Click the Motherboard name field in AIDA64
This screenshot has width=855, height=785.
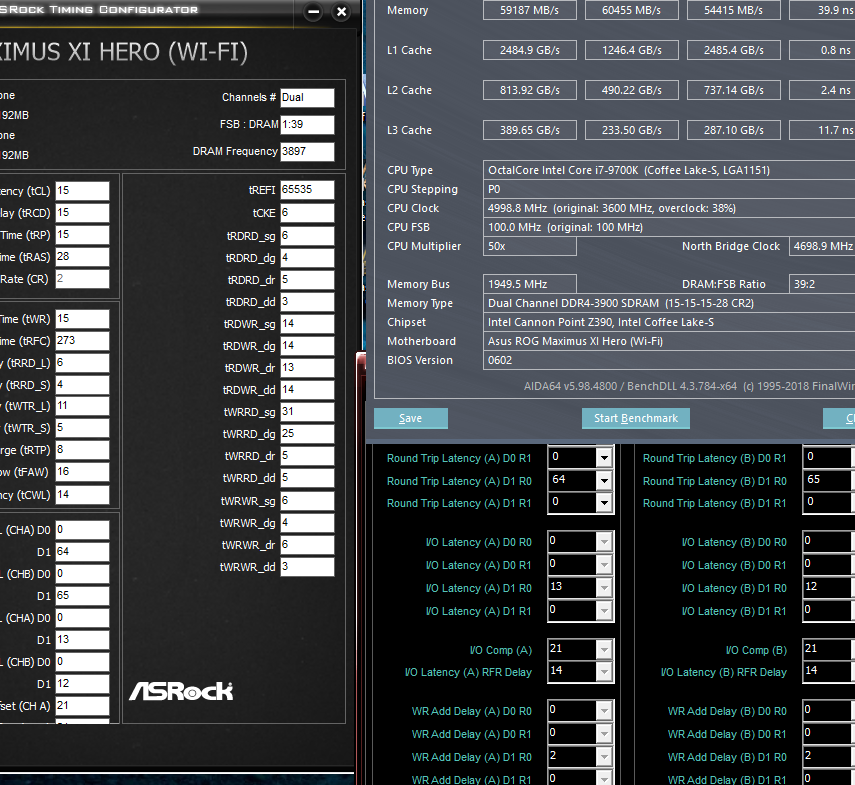[x=669, y=341]
